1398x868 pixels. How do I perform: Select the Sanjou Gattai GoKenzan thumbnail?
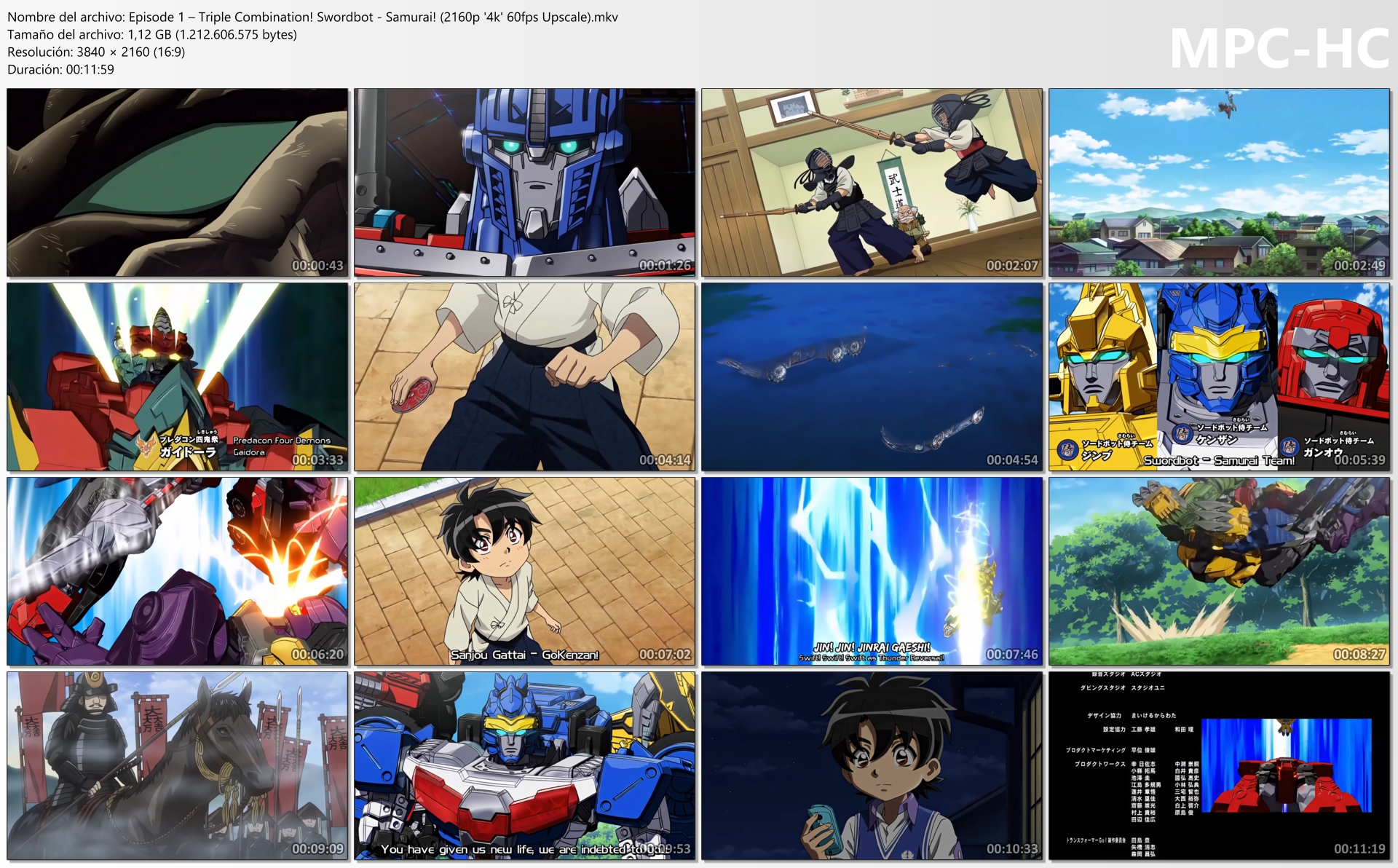tap(525, 572)
